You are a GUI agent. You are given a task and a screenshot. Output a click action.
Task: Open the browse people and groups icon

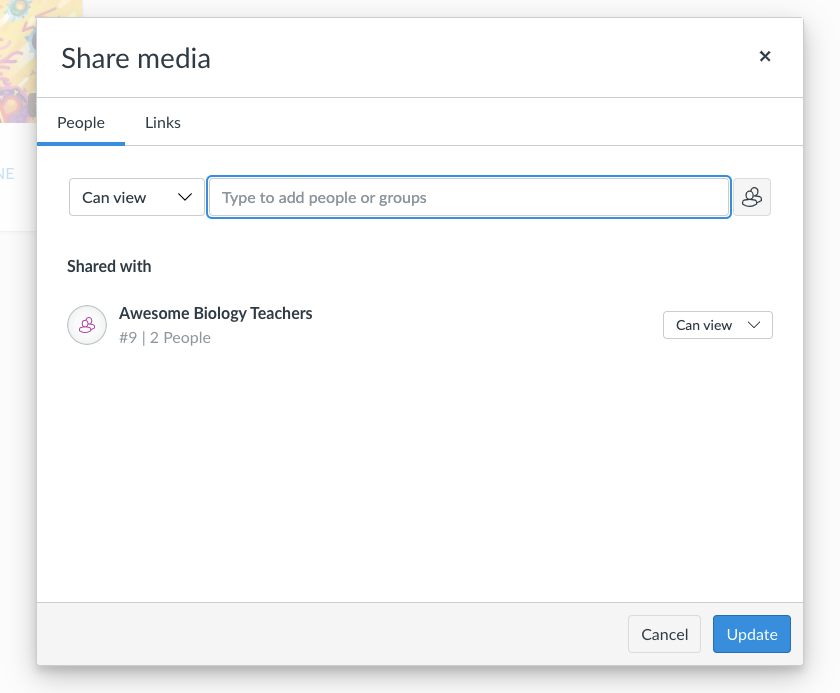point(752,197)
